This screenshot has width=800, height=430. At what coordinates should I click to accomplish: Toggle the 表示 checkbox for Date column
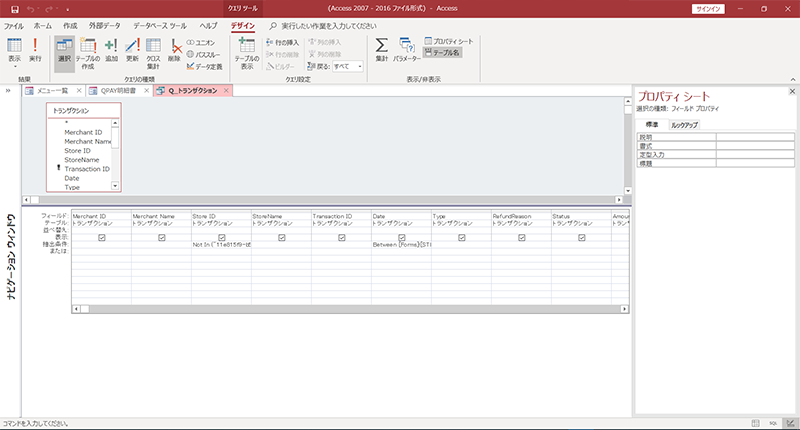pyautogui.click(x=401, y=237)
